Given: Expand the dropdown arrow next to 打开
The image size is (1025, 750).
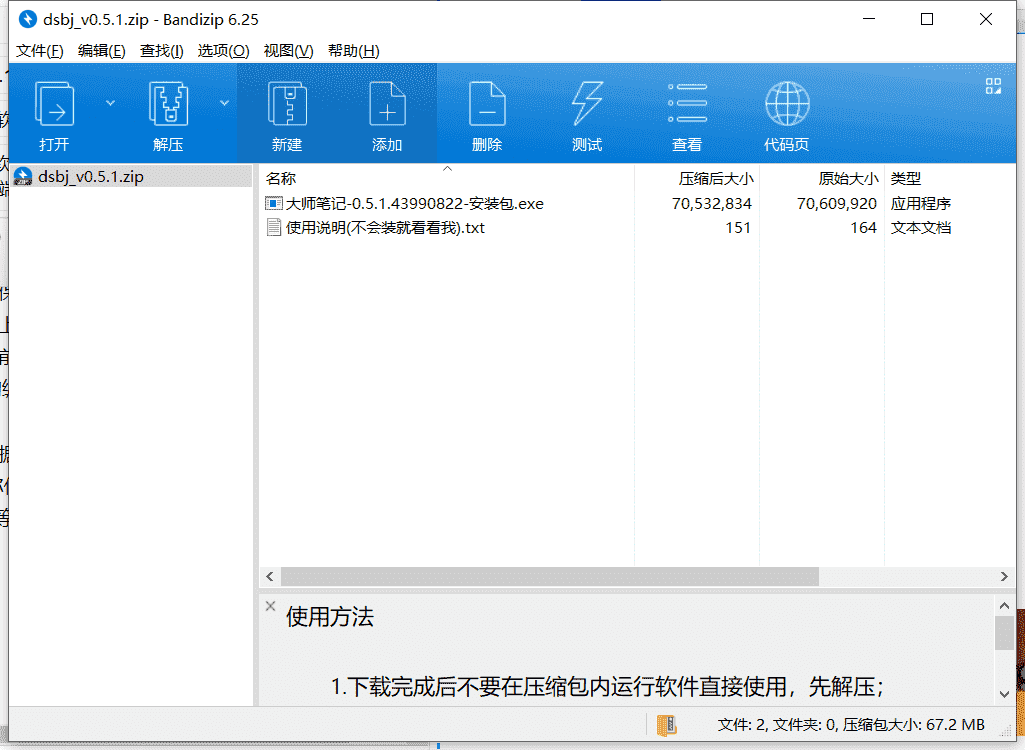Looking at the screenshot, I should [110, 103].
